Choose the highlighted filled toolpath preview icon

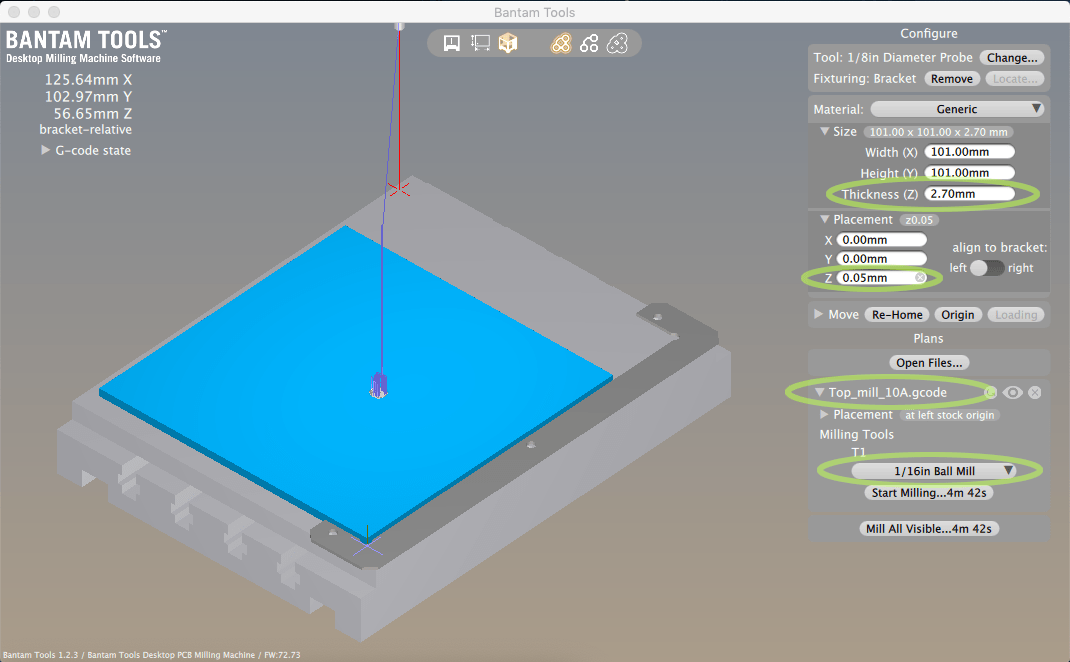[x=561, y=44]
